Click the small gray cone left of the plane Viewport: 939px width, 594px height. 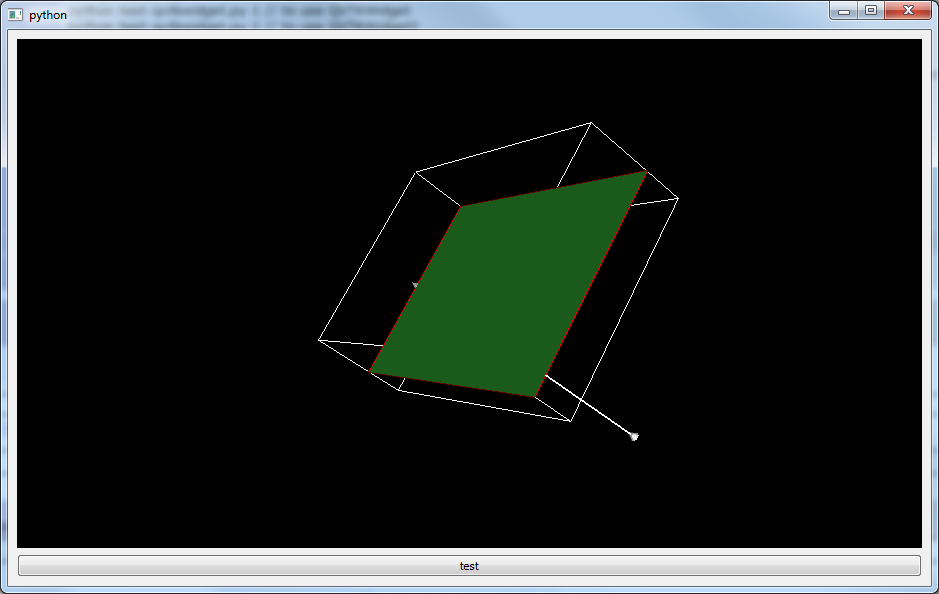[415, 285]
